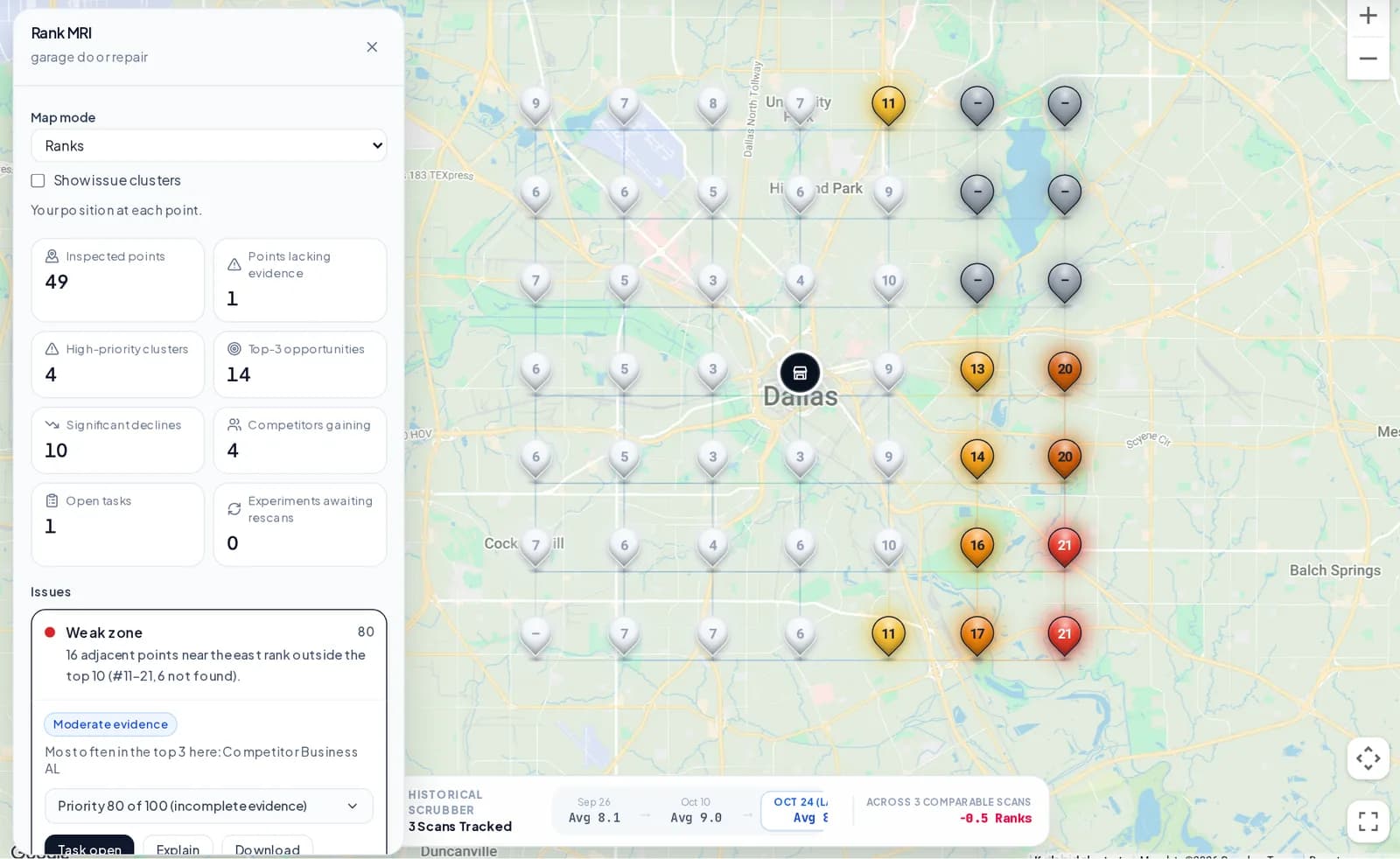The width and height of the screenshot is (1400, 859).
Task: Click Experiments awaiting rescans refresh icon
Action: pyautogui.click(x=234, y=509)
